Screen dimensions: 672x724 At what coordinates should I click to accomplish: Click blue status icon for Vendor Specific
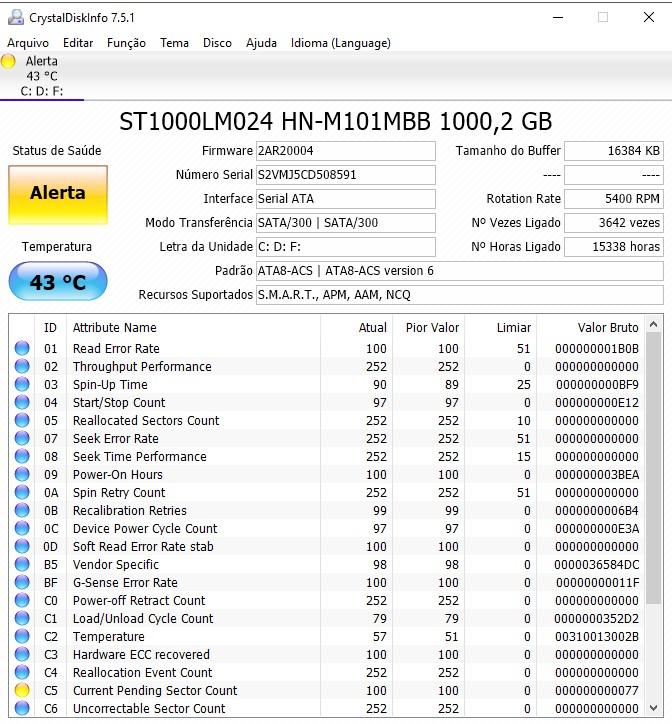(x=22, y=565)
